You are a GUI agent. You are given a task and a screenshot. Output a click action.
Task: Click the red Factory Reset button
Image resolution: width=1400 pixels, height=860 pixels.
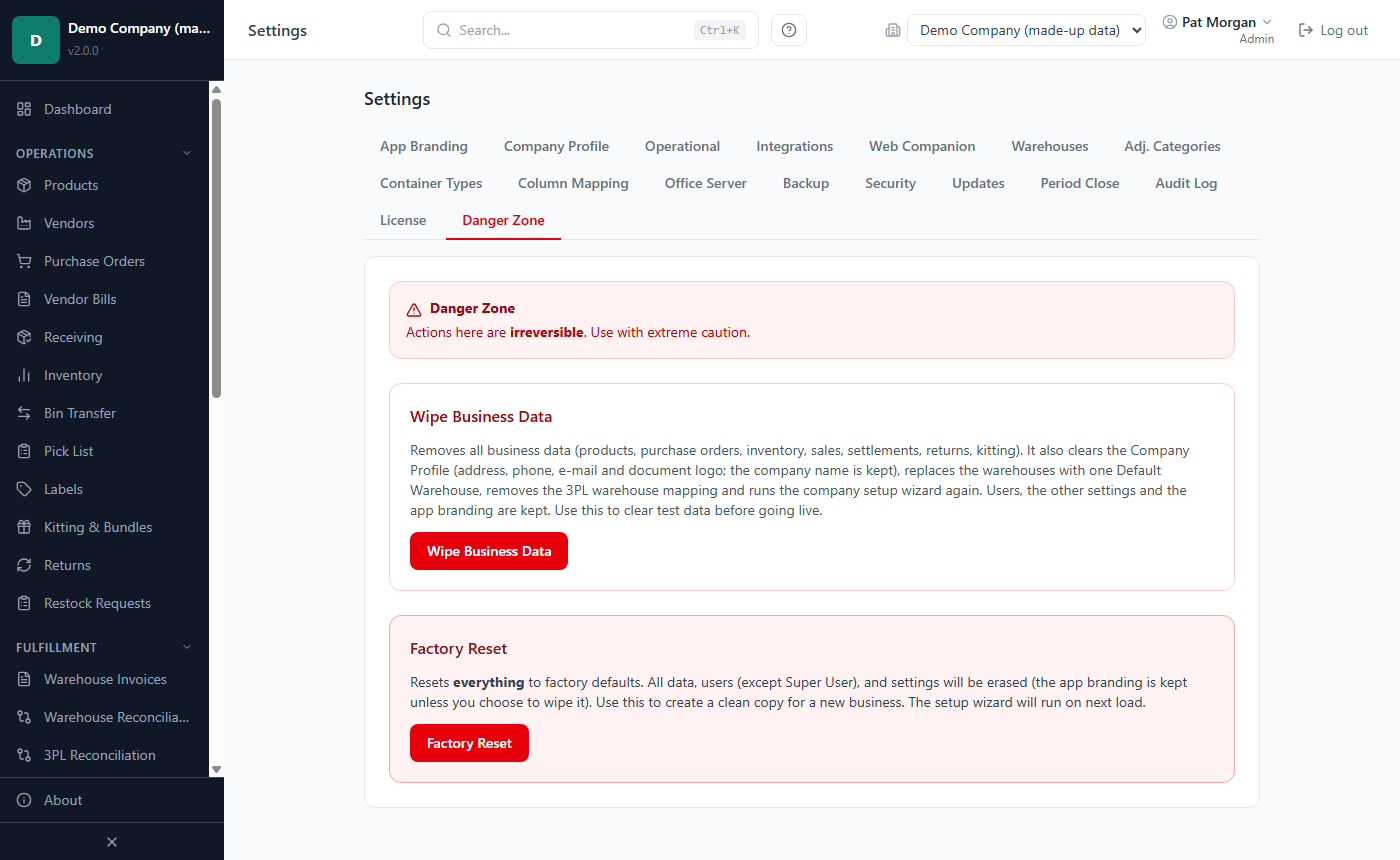[x=469, y=743]
